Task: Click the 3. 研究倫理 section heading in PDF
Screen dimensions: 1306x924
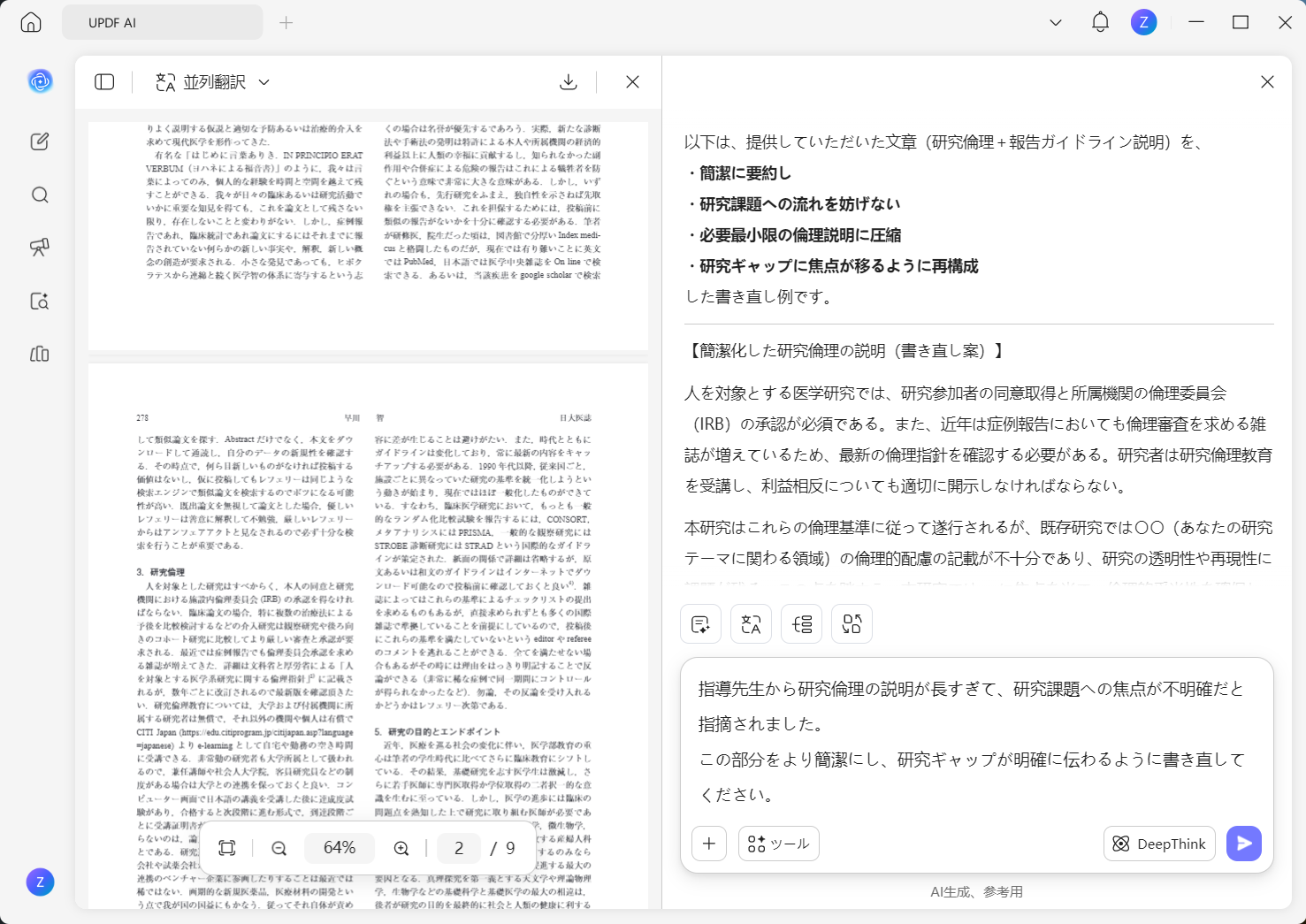Action: coord(161,572)
